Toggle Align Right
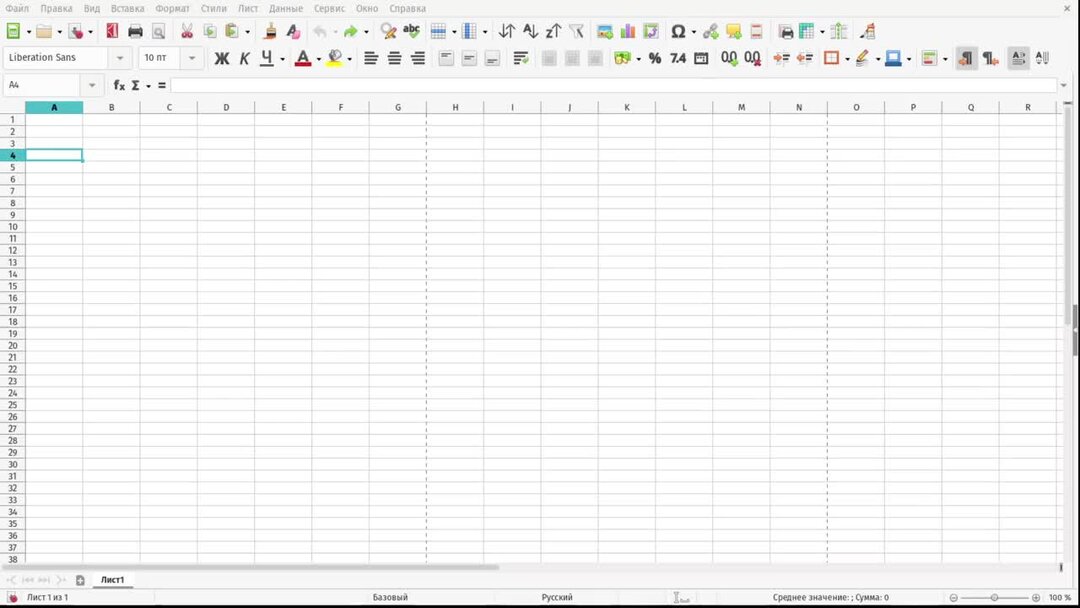Screen dimensions: 1080x608 417,59
